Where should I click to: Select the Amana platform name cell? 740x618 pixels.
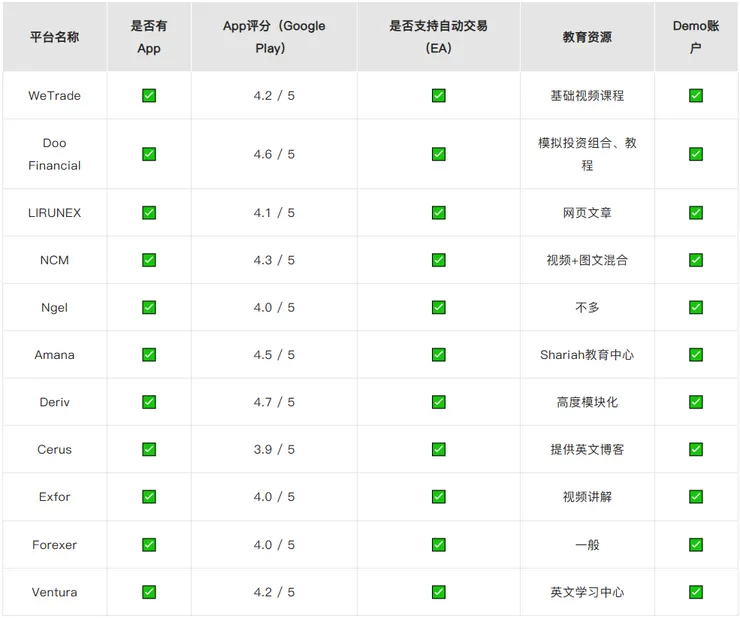(x=55, y=355)
